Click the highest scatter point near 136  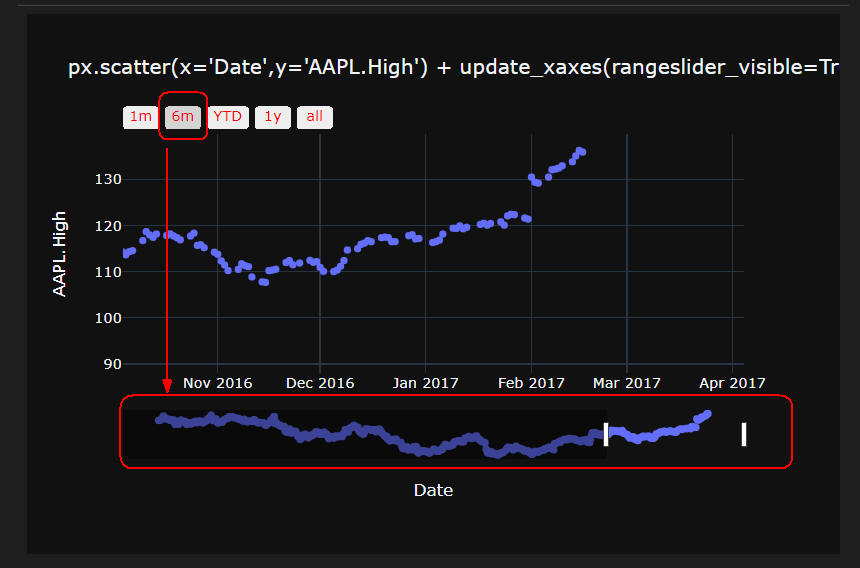pyautogui.click(x=579, y=150)
